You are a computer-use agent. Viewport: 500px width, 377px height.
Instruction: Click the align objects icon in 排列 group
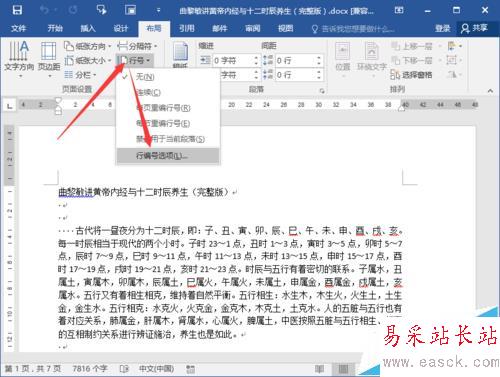[455, 46]
